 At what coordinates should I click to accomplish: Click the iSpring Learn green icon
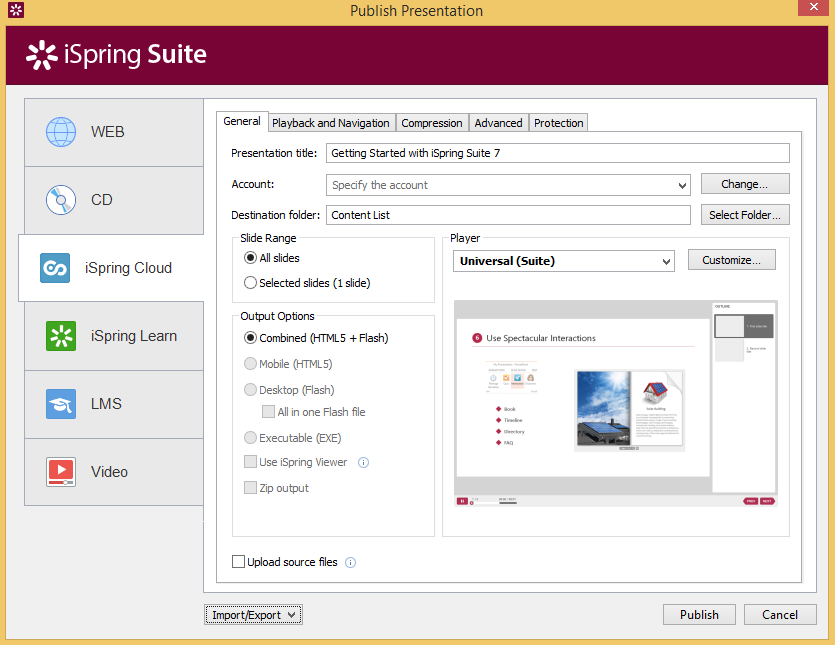point(61,336)
